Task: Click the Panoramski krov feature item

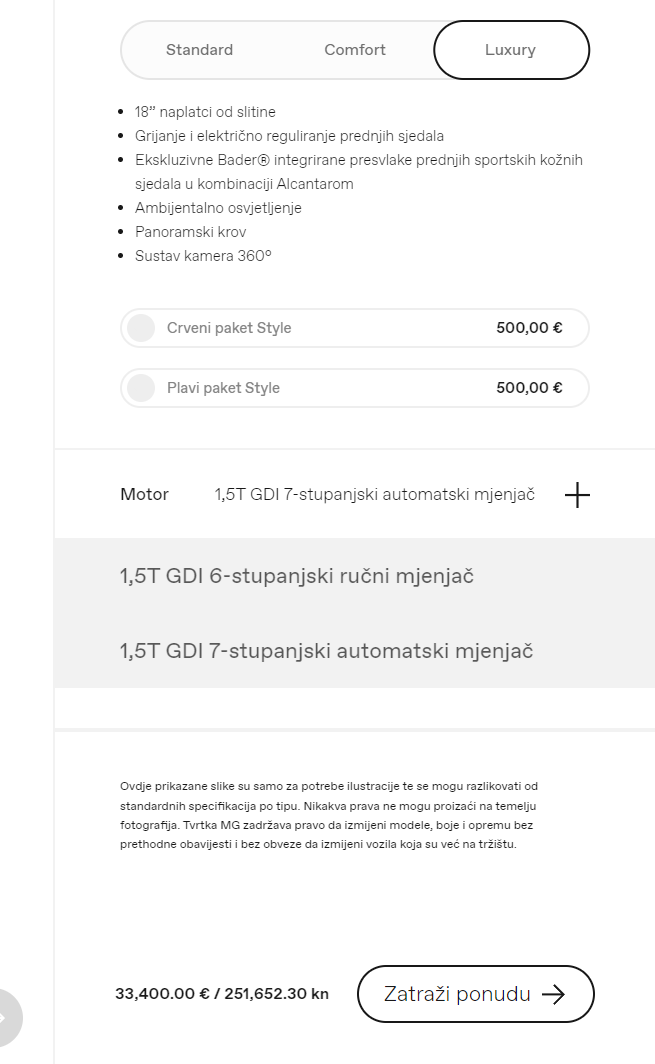Action: [190, 232]
